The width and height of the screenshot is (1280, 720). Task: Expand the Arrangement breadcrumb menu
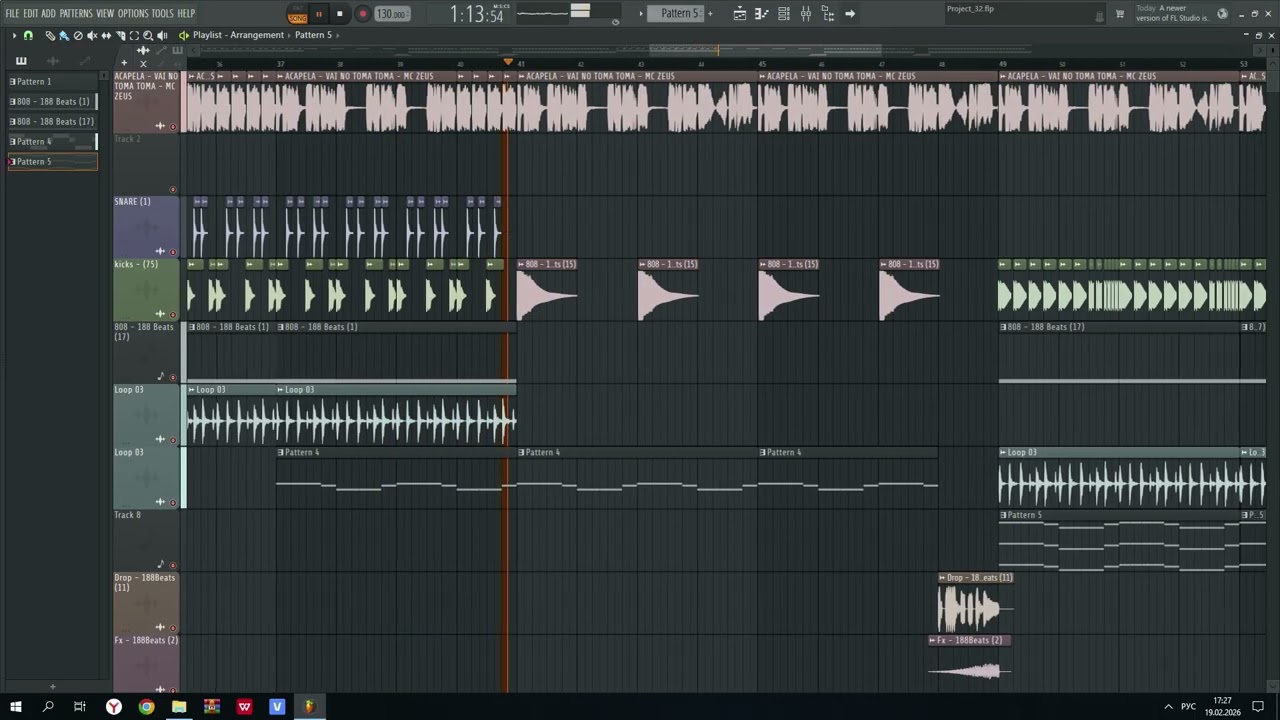point(289,35)
